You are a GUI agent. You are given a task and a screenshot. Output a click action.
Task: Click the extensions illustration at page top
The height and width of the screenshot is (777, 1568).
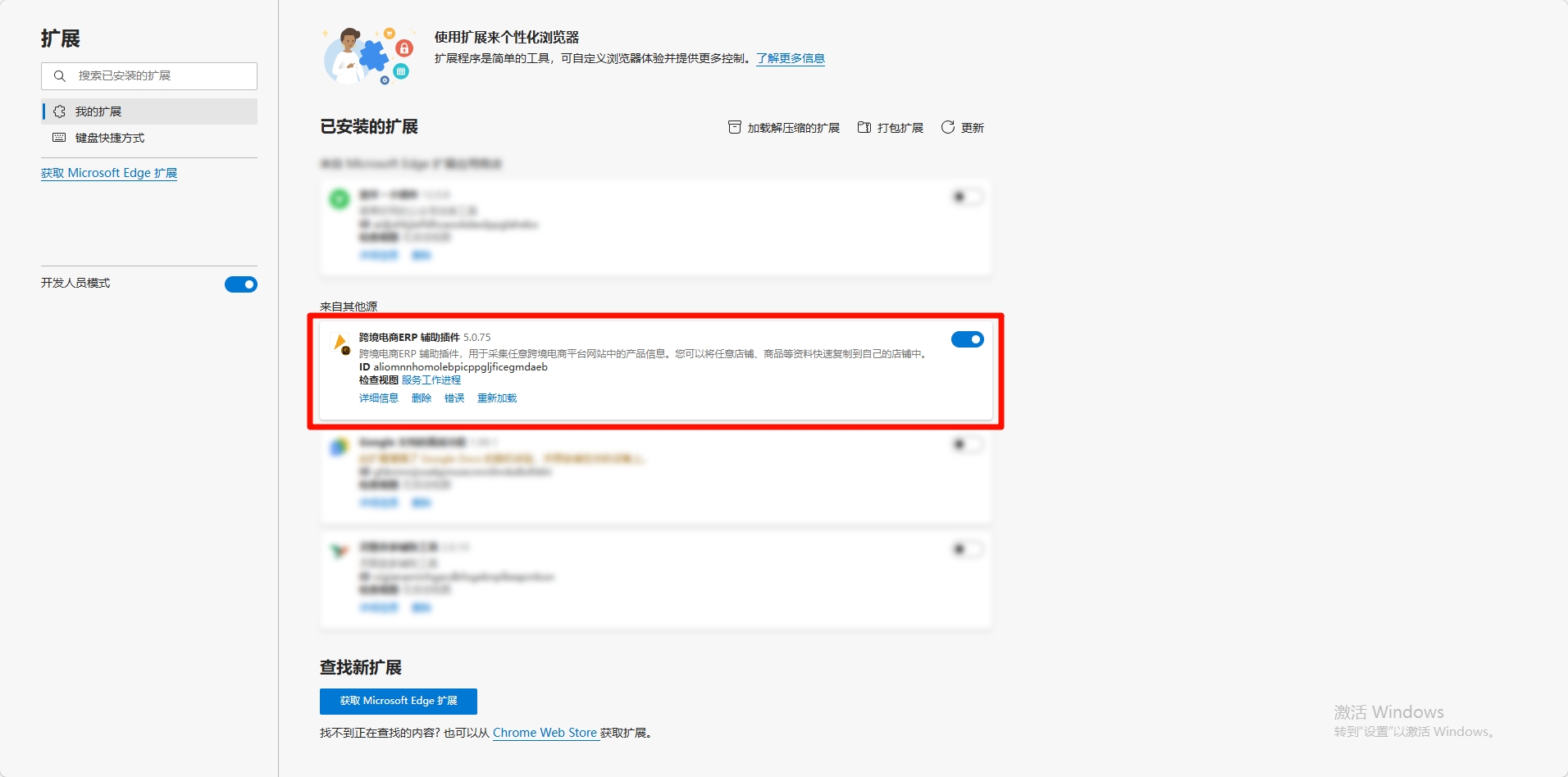click(x=367, y=55)
